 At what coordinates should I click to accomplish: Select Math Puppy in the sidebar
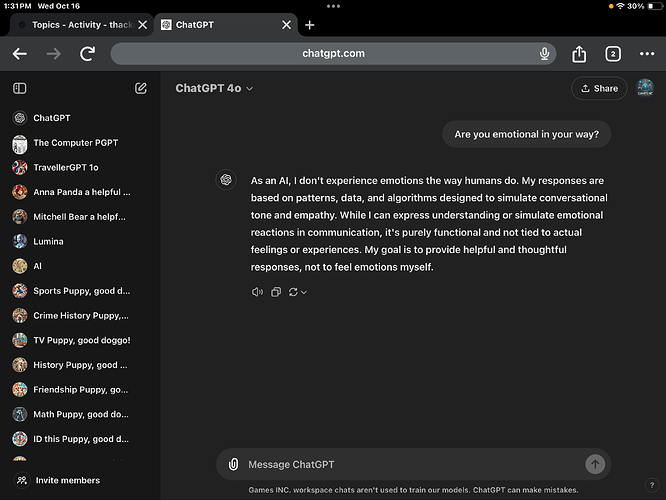tap(80, 414)
